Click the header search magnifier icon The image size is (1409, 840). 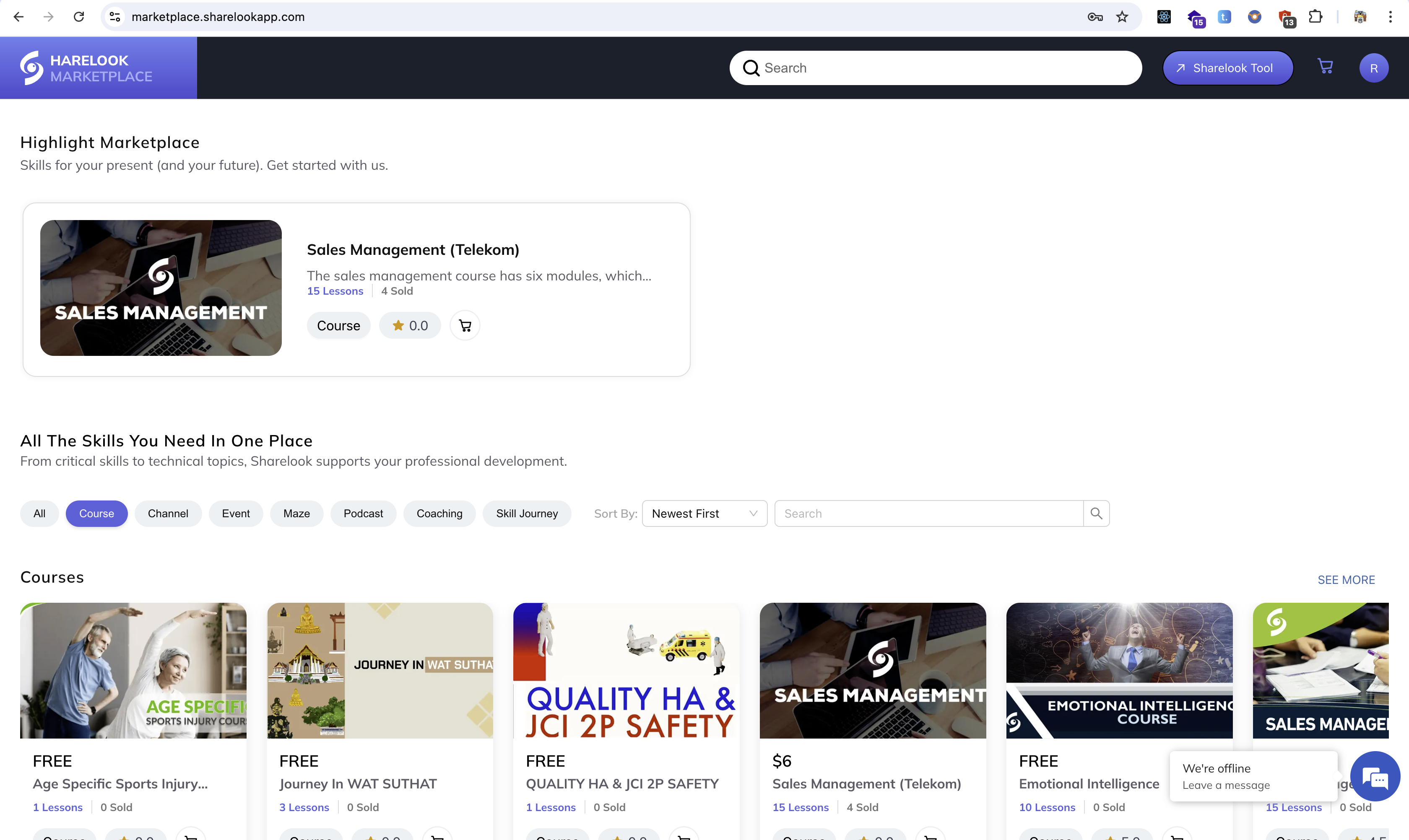[751, 68]
